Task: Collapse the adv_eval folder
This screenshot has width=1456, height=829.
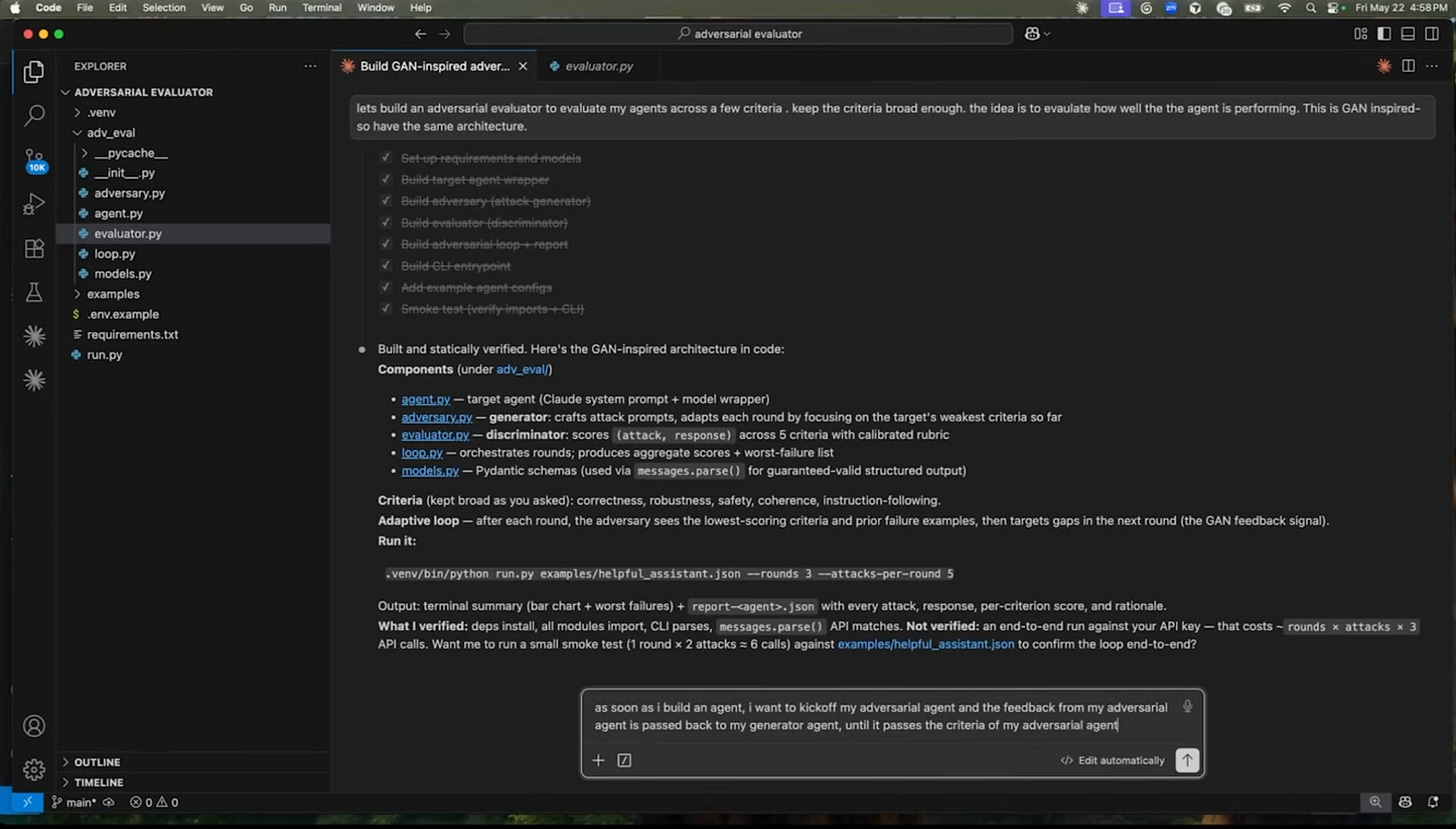Action: pyautogui.click(x=77, y=132)
